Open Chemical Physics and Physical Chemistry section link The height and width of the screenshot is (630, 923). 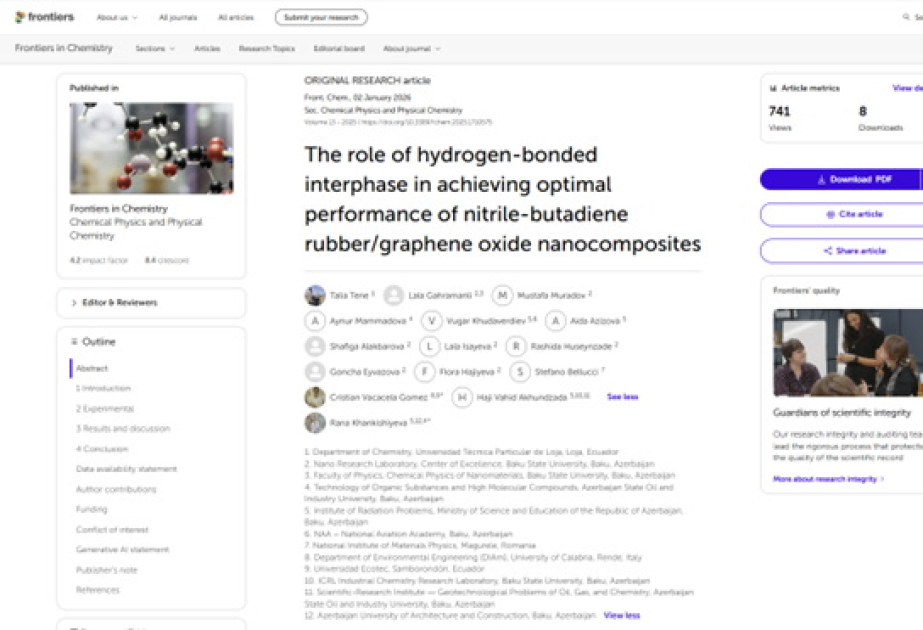(x=135, y=228)
